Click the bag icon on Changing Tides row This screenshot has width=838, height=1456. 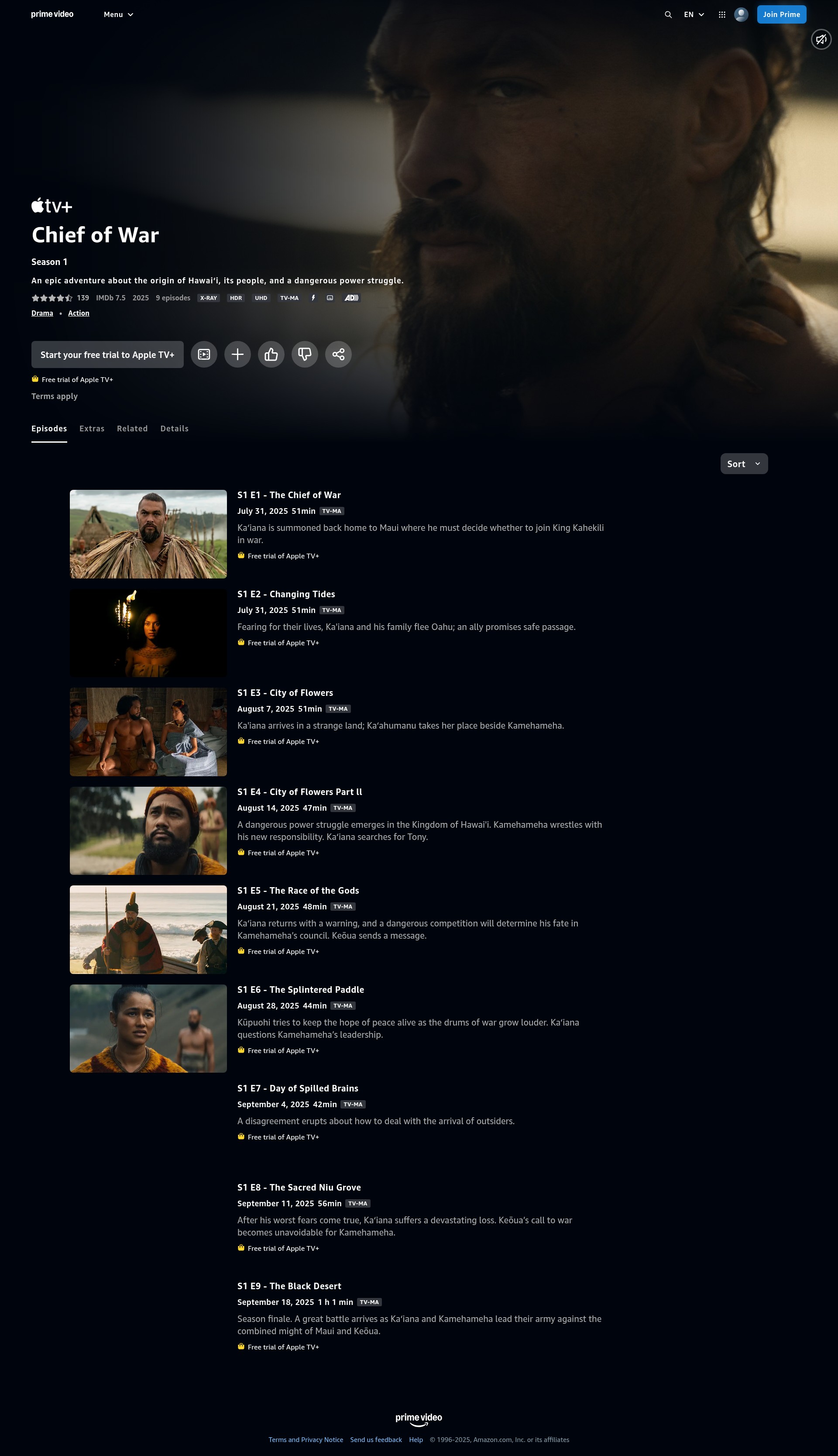pos(241,643)
